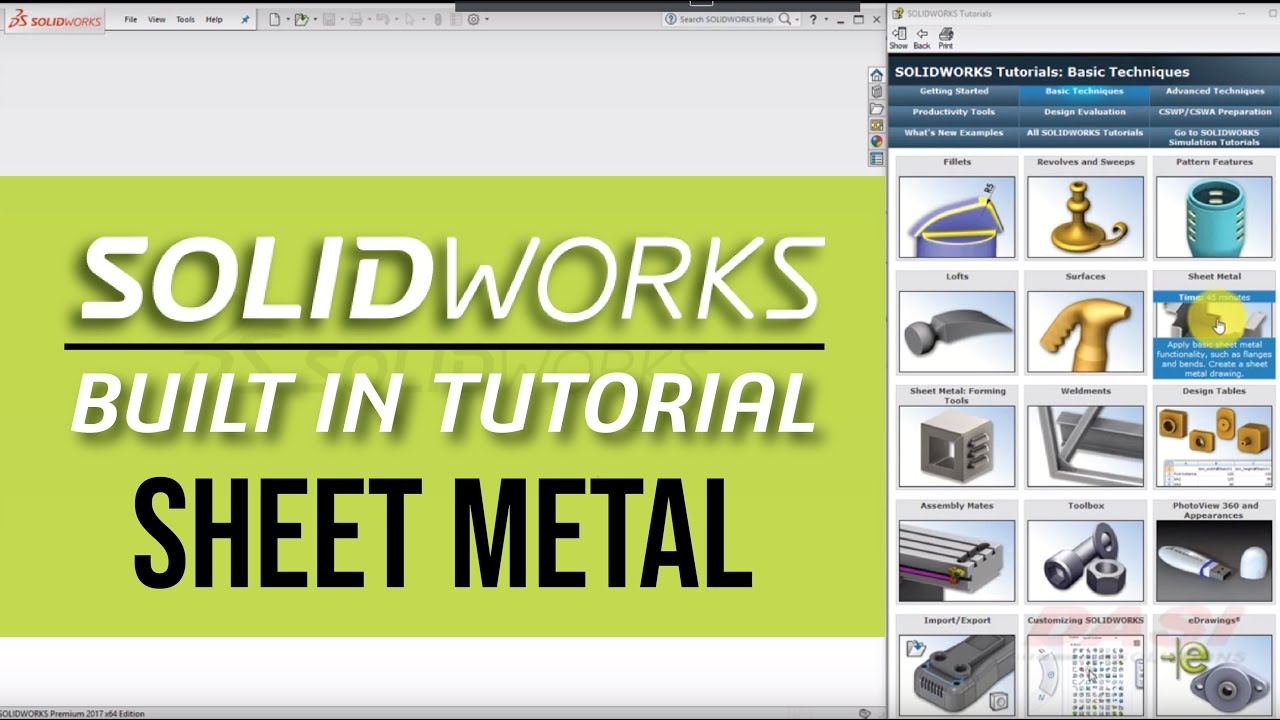Expand the Undo dropdown arrow
The image size is (1280, 720).
pyautogui.click(x=396, y=19)
